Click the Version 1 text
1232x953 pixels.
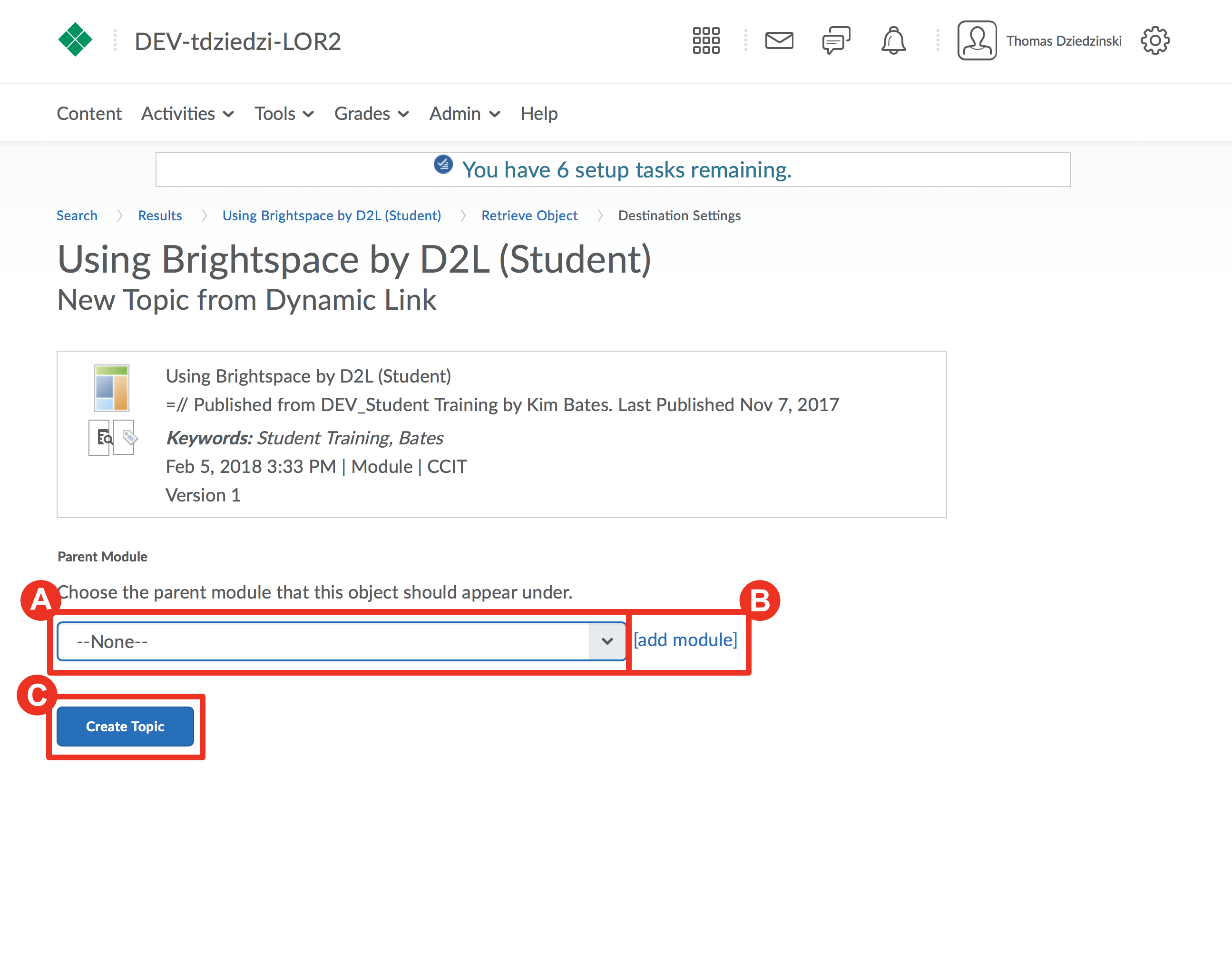tap(203, 495)
